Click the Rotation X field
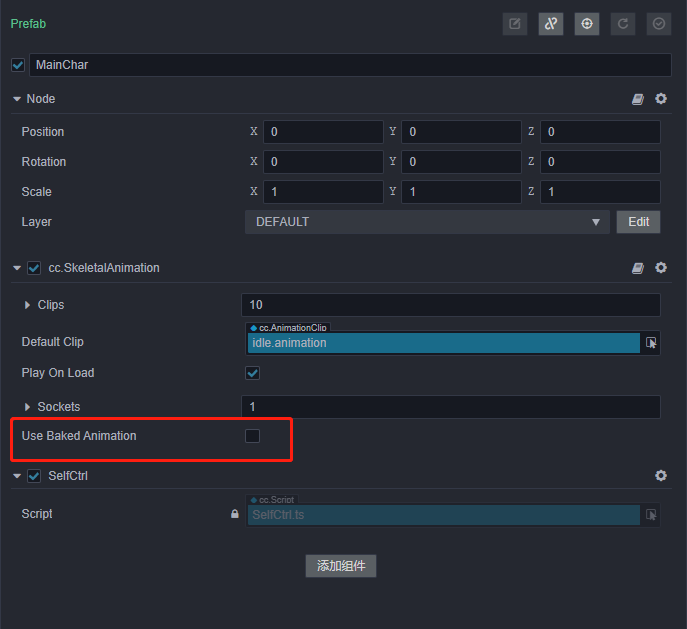 click(x=323, y=162)
